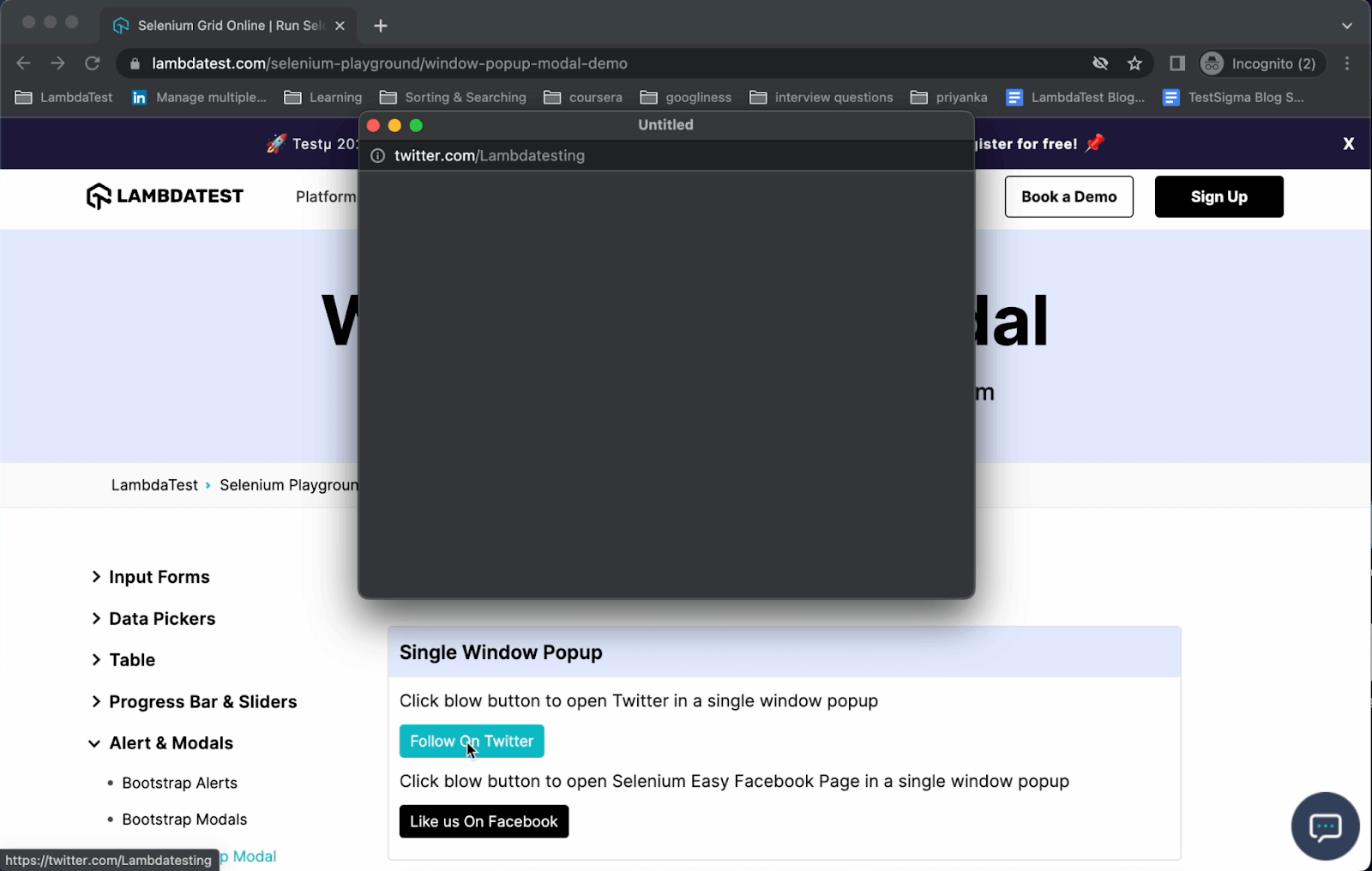
Task: Select the Selenium Grid Online browser tab
Action: (x=227, y=26)
